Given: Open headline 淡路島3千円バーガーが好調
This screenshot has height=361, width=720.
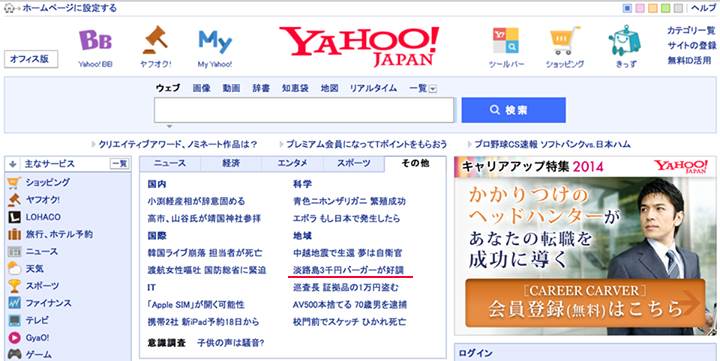Looking at the screenshot, I should (349, 270).
